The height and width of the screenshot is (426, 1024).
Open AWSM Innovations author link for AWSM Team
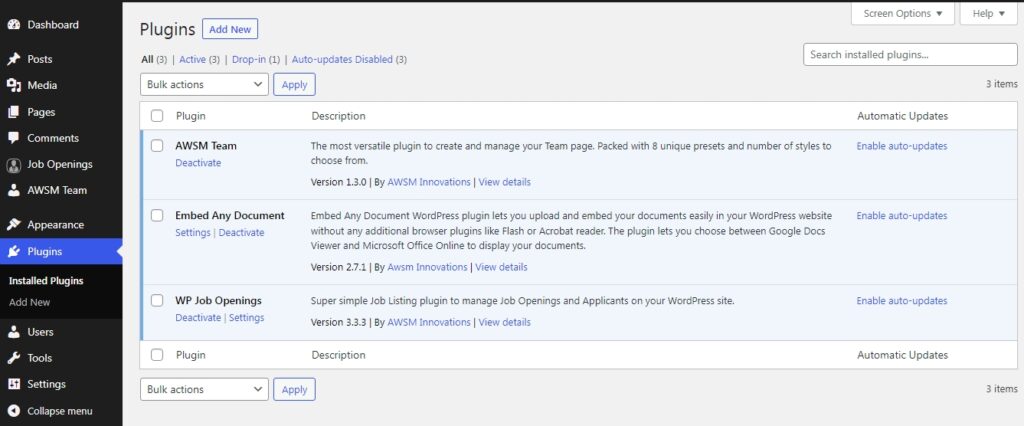[x=429, y=182]
